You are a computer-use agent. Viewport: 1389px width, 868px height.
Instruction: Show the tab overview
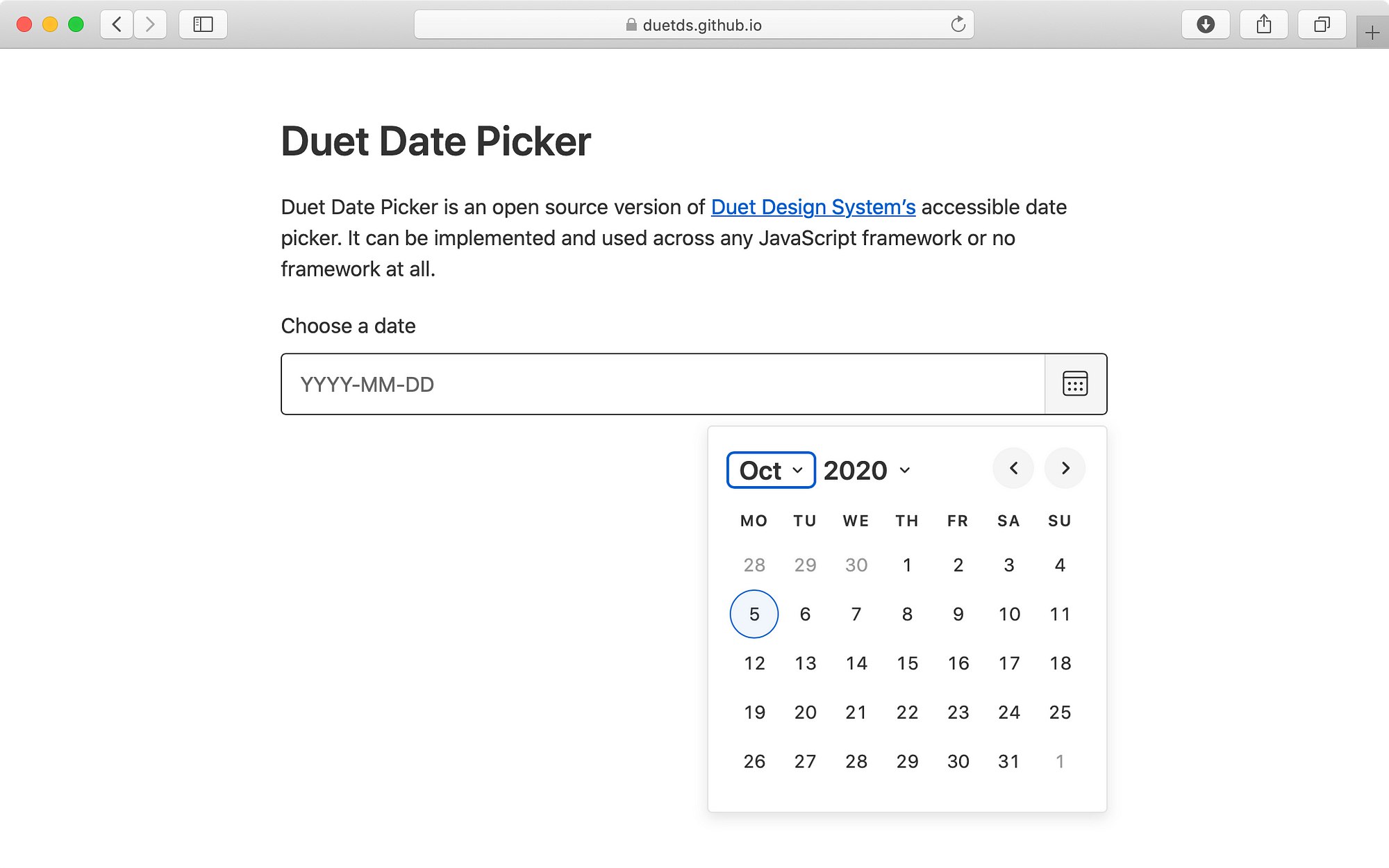1322,25
